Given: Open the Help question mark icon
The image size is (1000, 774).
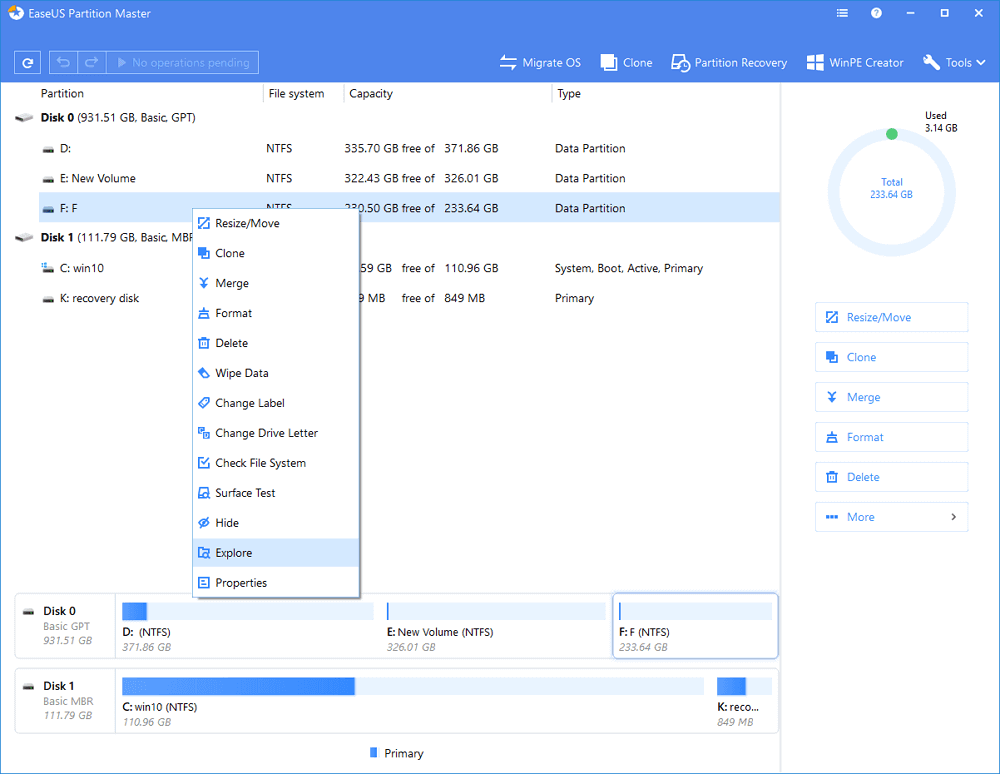Looking at the screenshot, I should coord(877,13).
